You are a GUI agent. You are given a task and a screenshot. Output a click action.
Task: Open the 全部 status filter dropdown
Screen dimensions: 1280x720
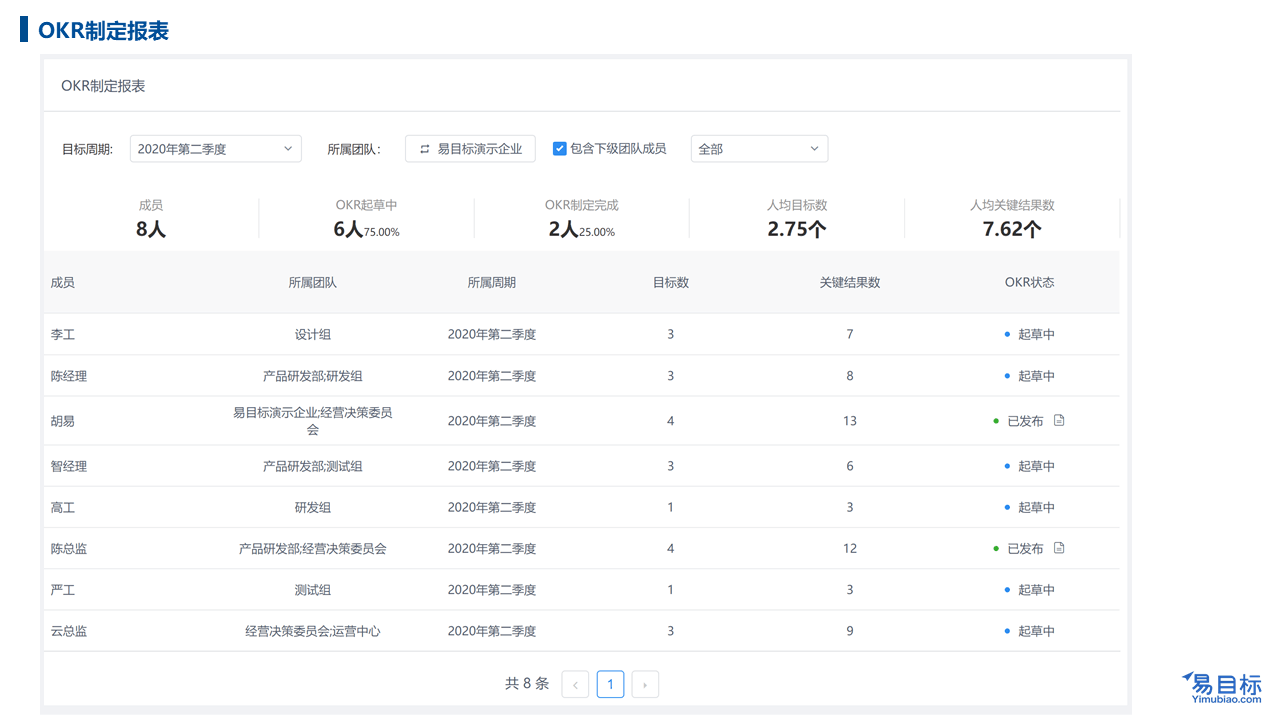click(759, 149)
